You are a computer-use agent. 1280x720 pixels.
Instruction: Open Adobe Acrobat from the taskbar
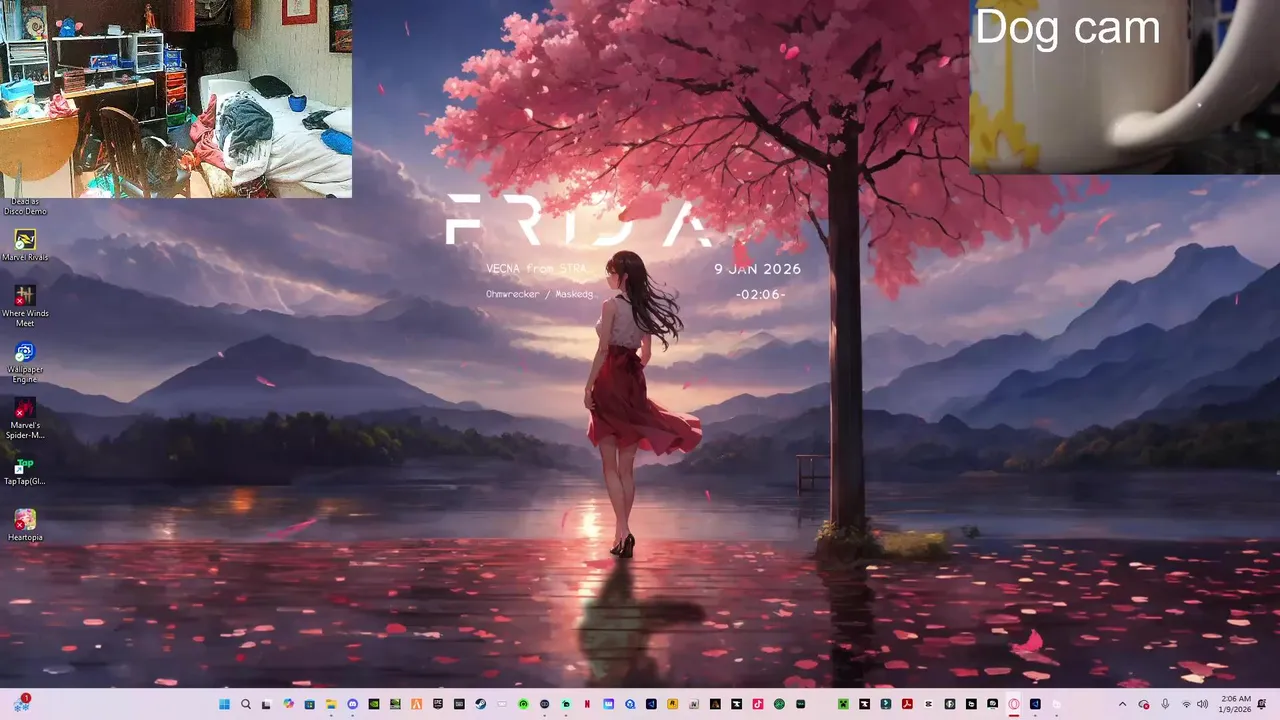(x=907, y=704)
